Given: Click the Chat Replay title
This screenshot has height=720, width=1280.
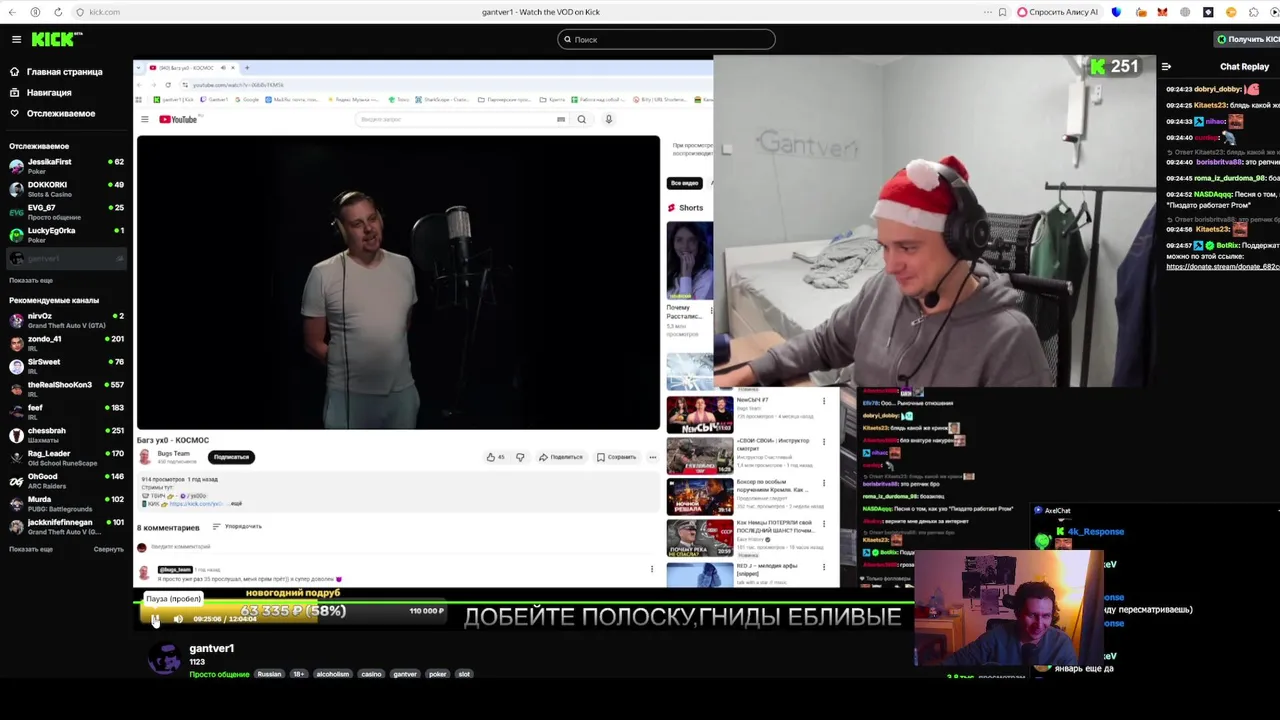Looking at the screenshot, I should 1244,67.
